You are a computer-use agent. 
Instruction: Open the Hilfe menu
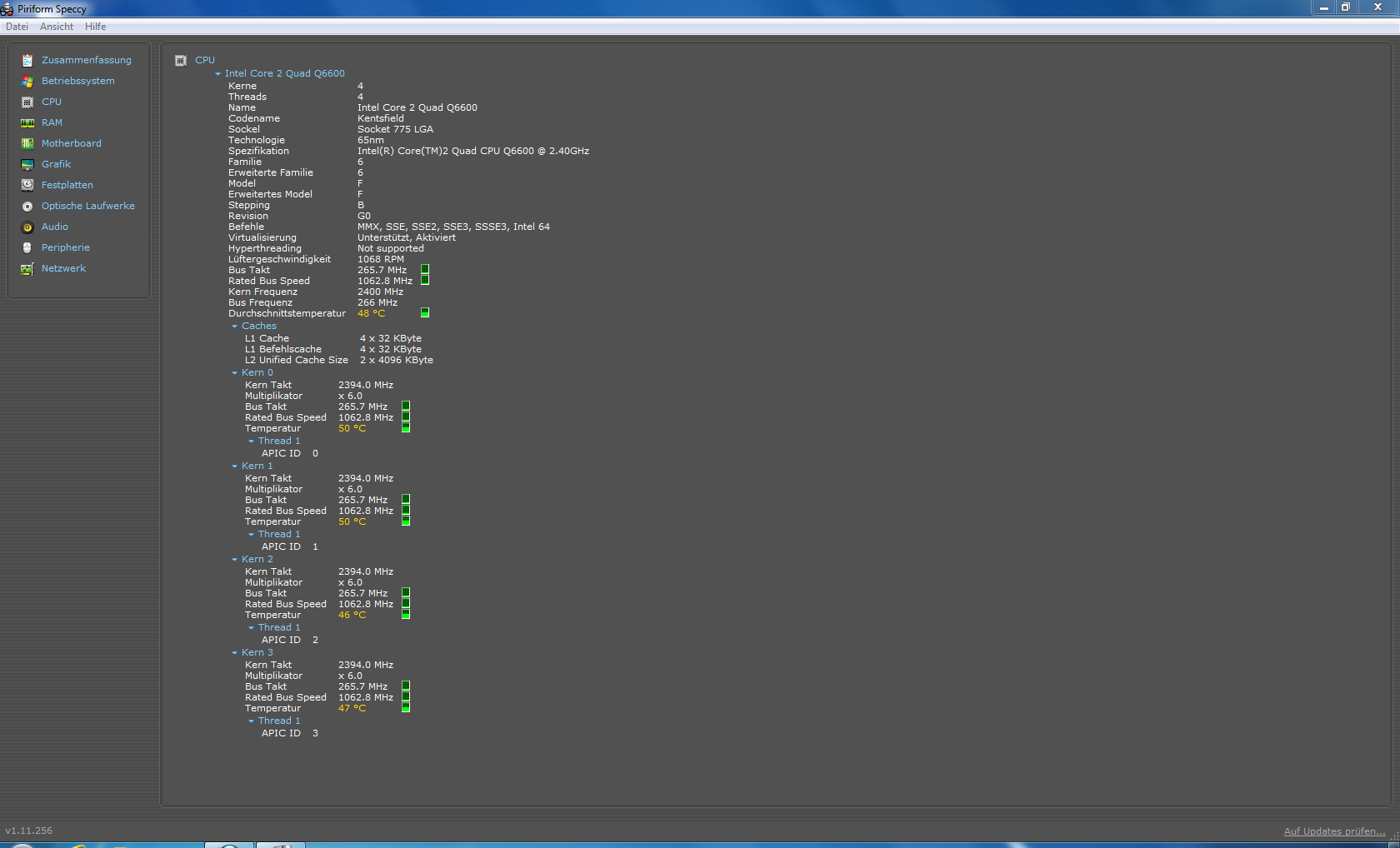coord(96,27)
